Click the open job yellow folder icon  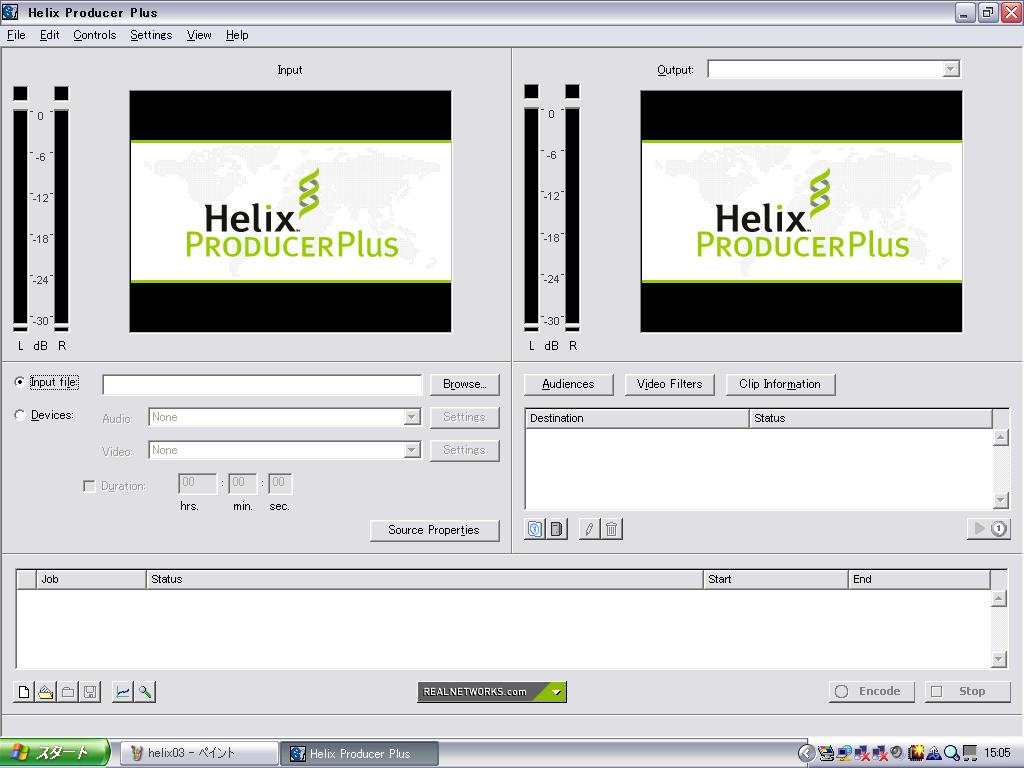[x=46, y=692]
